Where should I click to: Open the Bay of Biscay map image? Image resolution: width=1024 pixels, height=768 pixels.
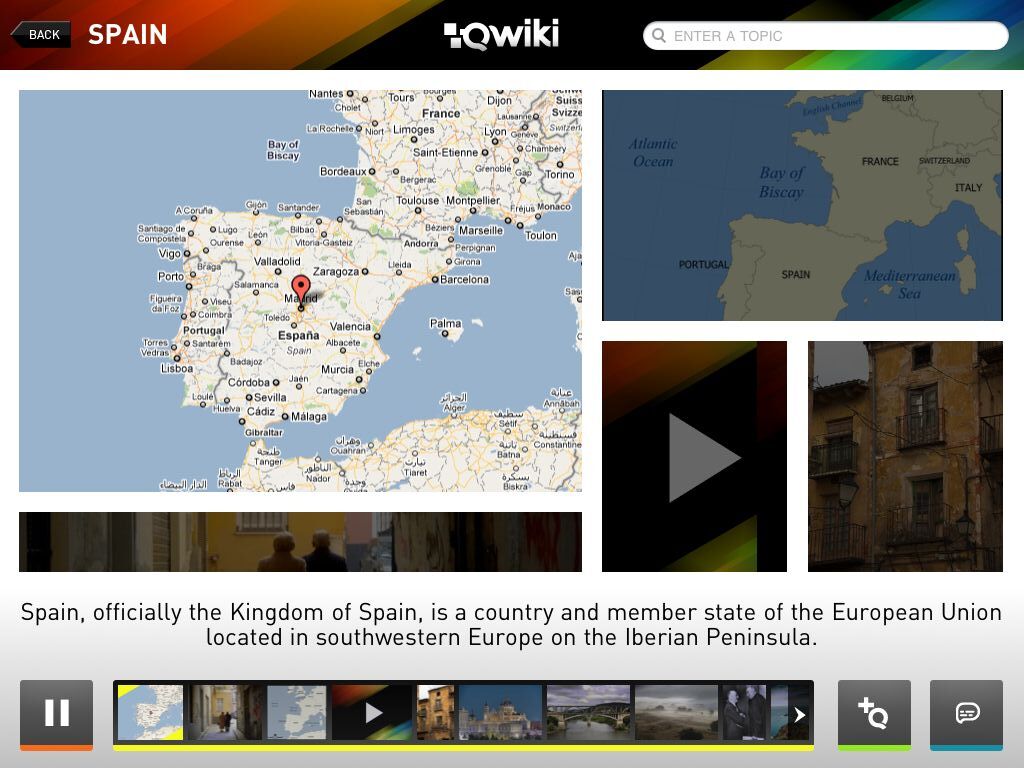802,204
